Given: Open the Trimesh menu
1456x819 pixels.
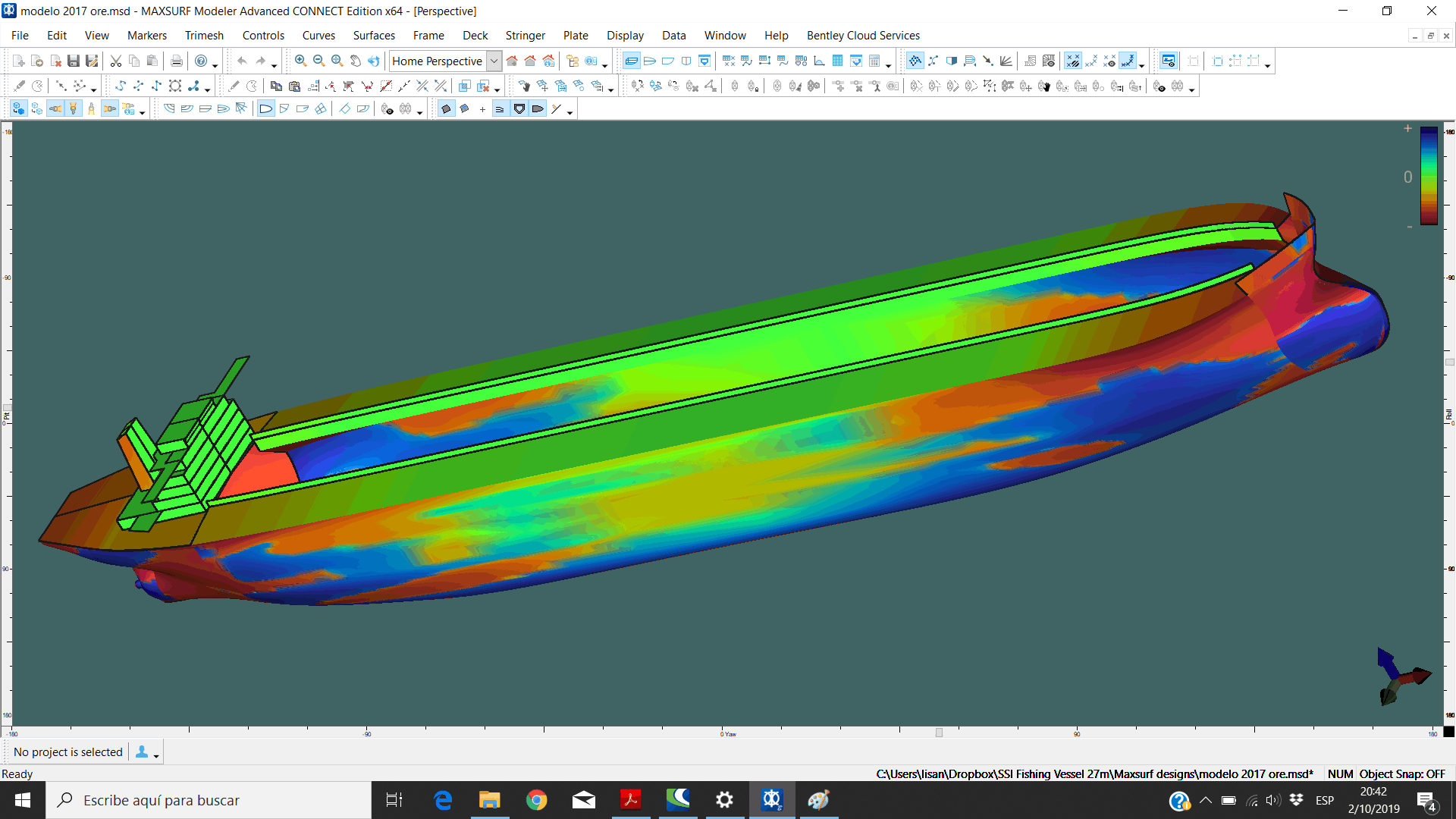Looking at the screenshot, I should pyautogui.click(x=204, y=36).
